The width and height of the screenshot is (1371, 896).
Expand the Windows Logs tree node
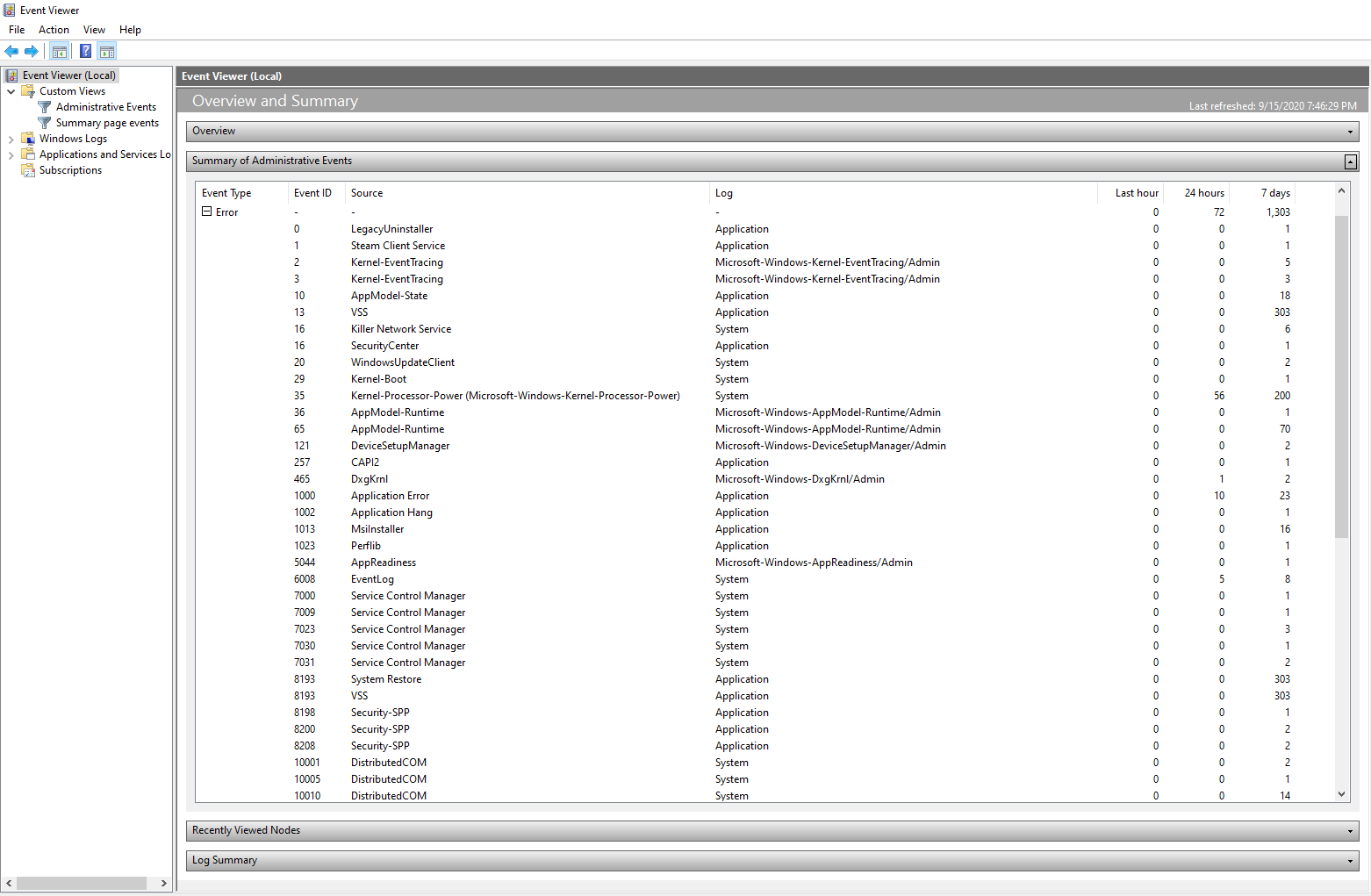coord(11,139)
